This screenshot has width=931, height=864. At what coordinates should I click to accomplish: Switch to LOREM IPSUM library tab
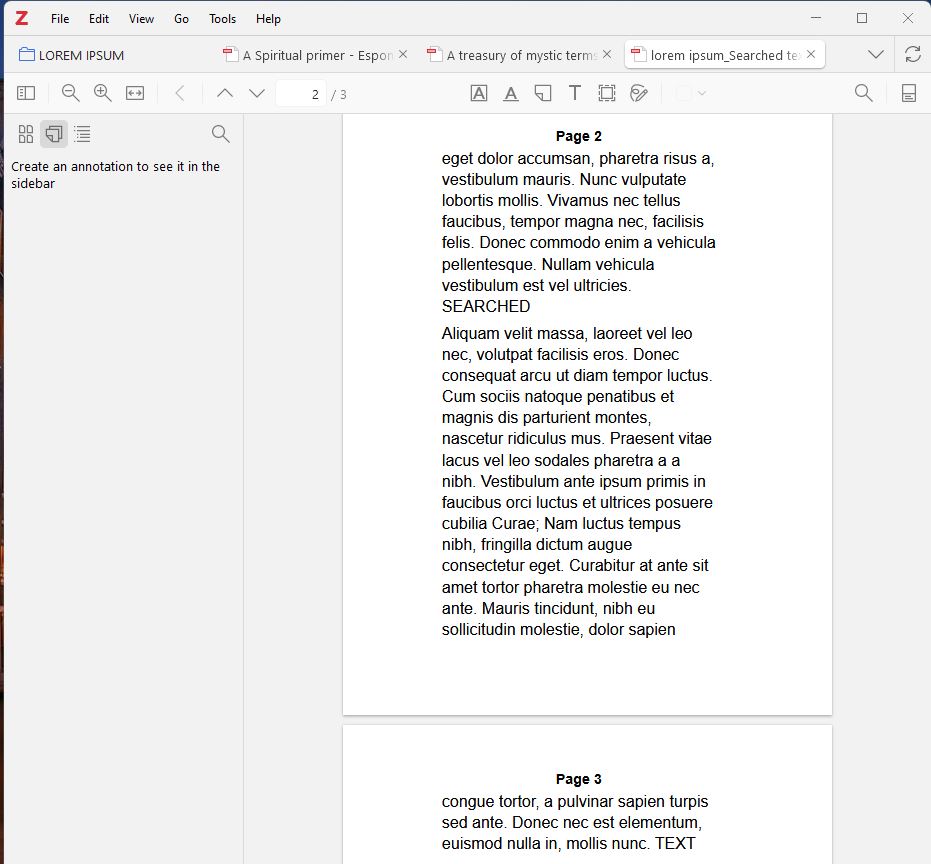click(x=71, y=55)
